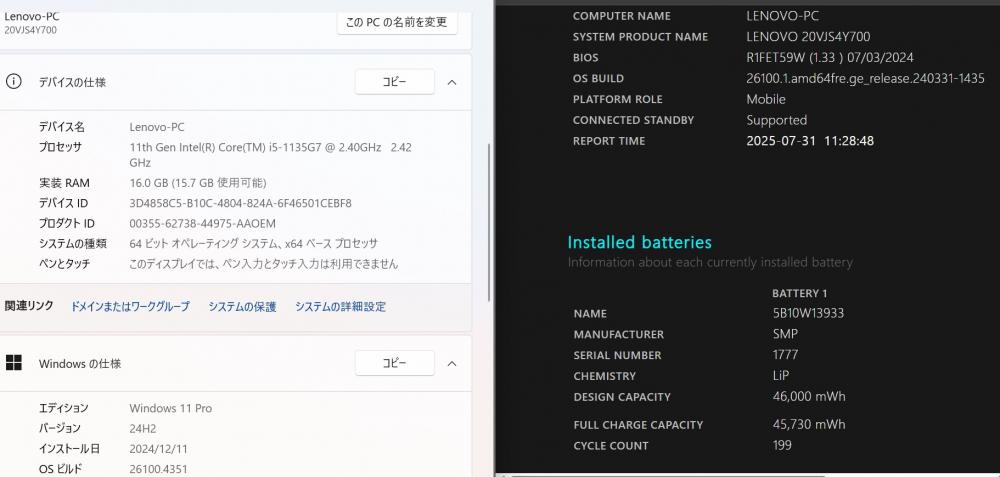Screen dimensions: 1000x477
Task: Select the OS build value 26100.4351
Action: pyautogui.click(x=159, y=469)
